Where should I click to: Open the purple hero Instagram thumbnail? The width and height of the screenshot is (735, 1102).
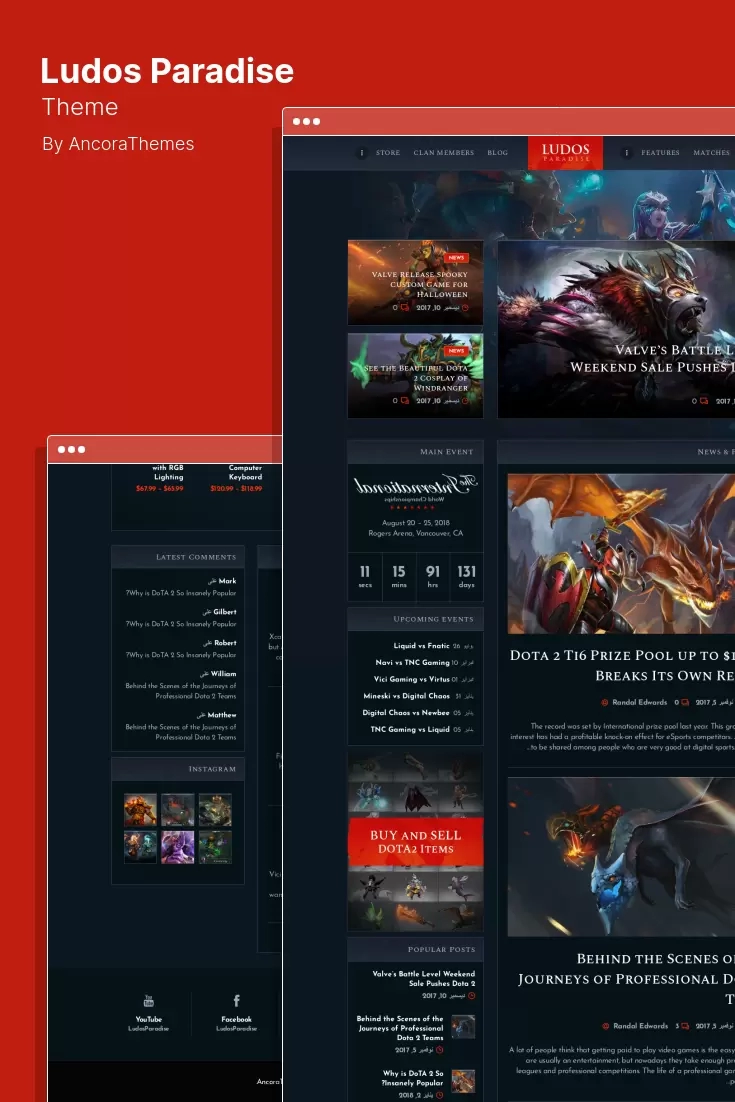coord(177,847)
